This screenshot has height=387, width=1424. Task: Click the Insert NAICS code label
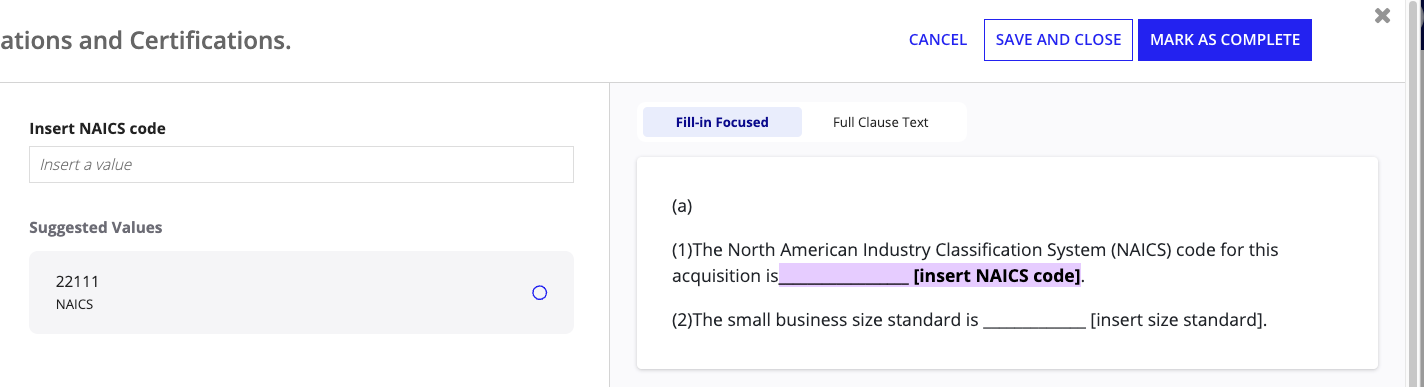click(x=98, y=128)
